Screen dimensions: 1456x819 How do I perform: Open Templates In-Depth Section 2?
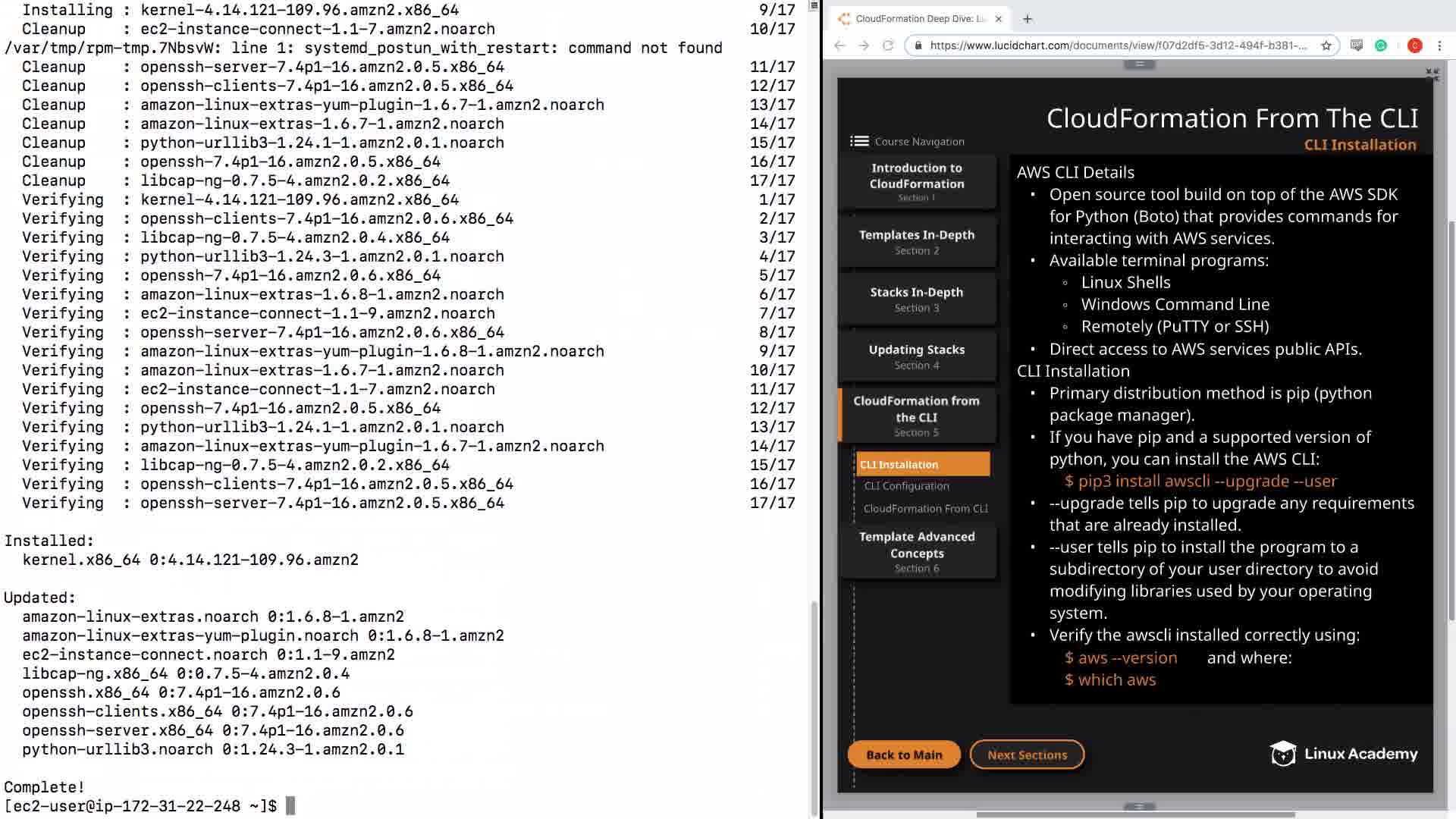[917, 242]
